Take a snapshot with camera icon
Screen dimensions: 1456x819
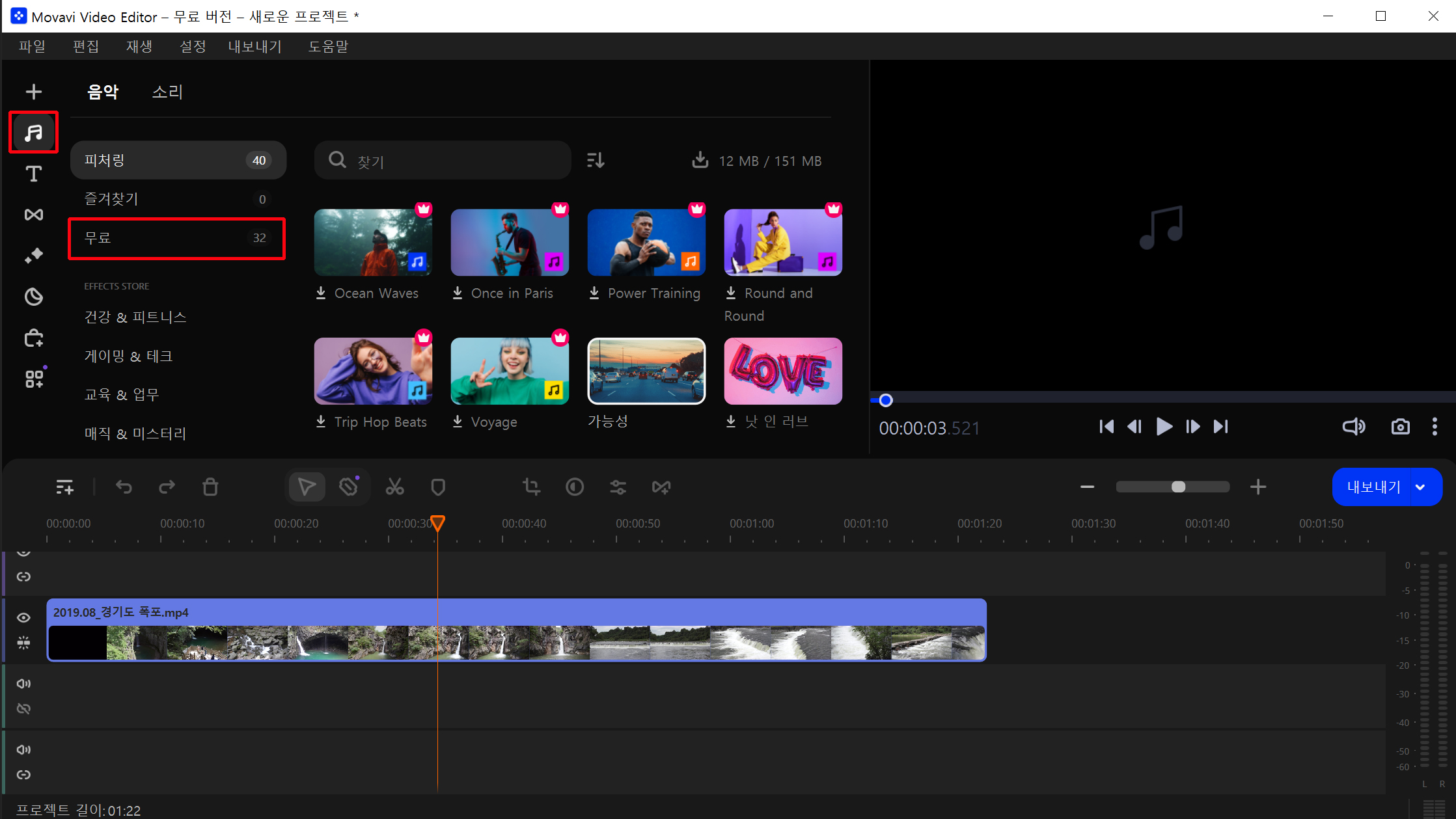point(1400,427)
